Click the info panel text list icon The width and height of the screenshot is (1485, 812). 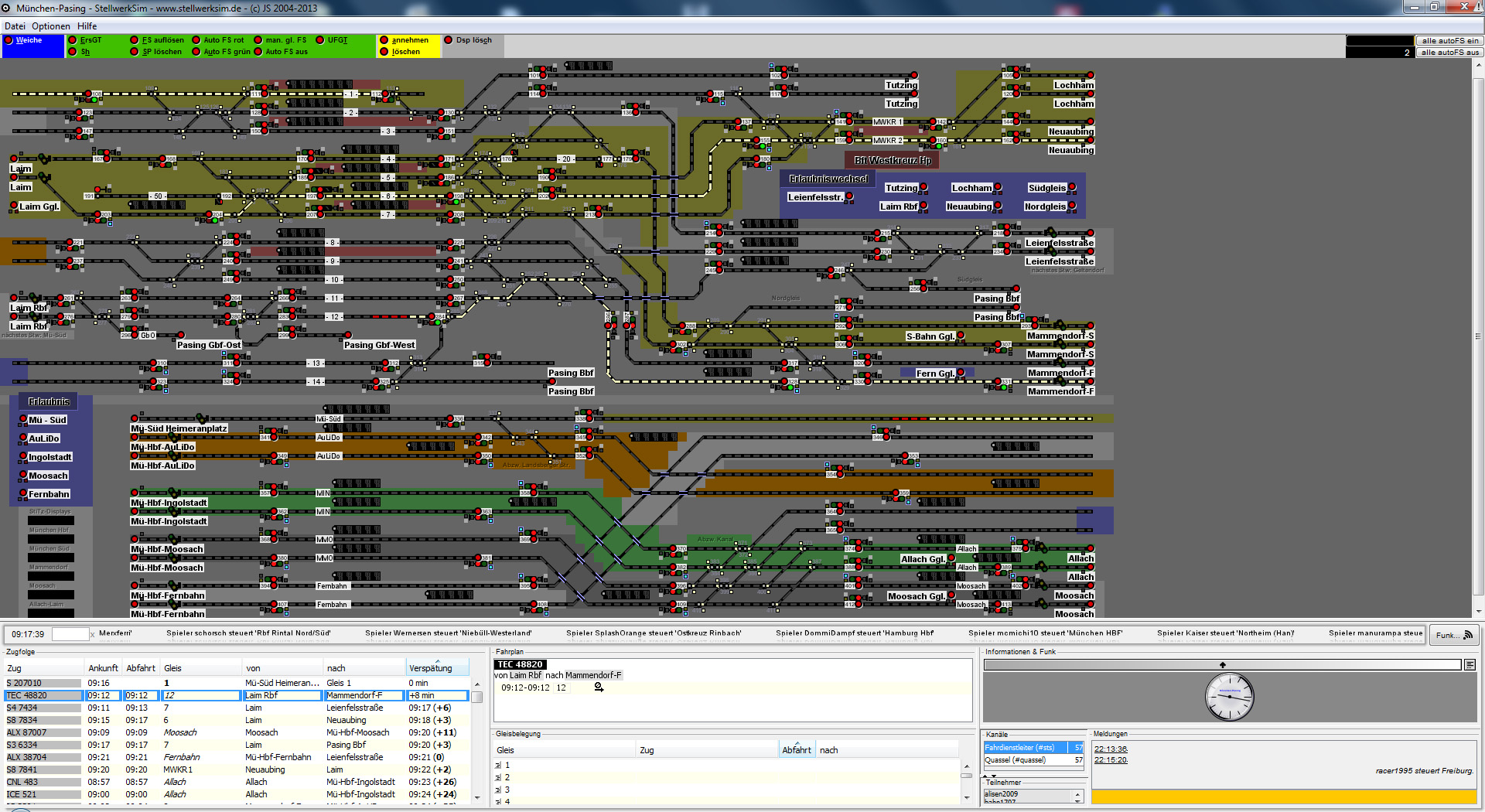coord(1470,665)
